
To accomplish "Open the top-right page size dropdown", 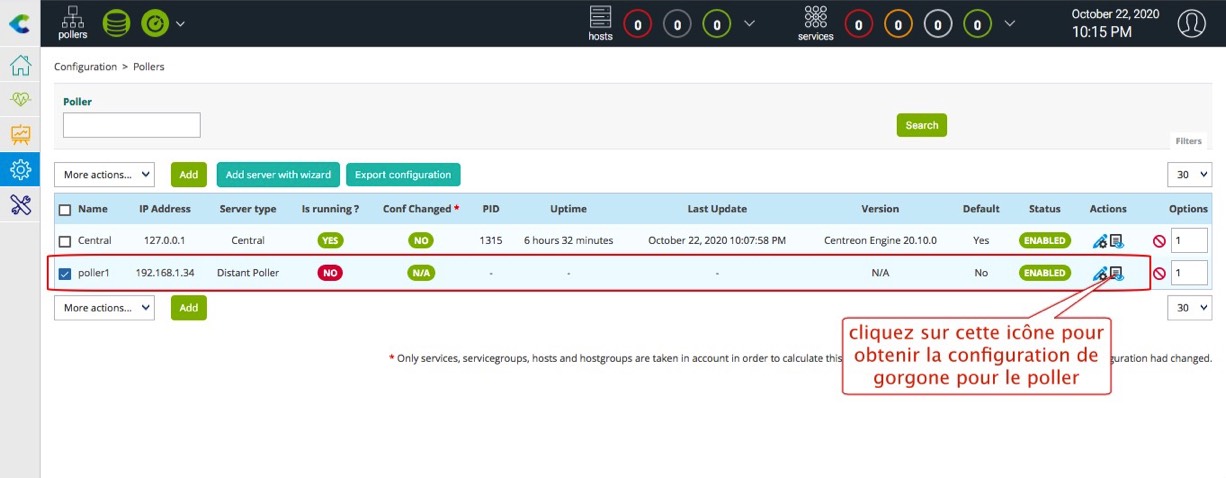I will tap(1189, 175).
